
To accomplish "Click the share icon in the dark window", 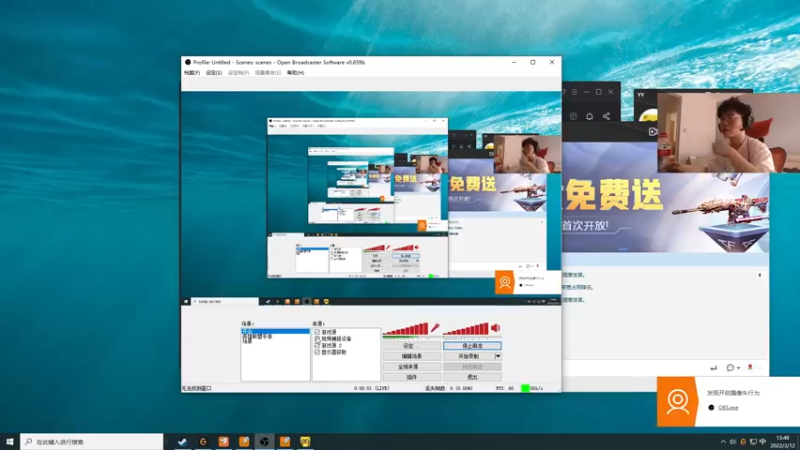I will click(606, 116).
